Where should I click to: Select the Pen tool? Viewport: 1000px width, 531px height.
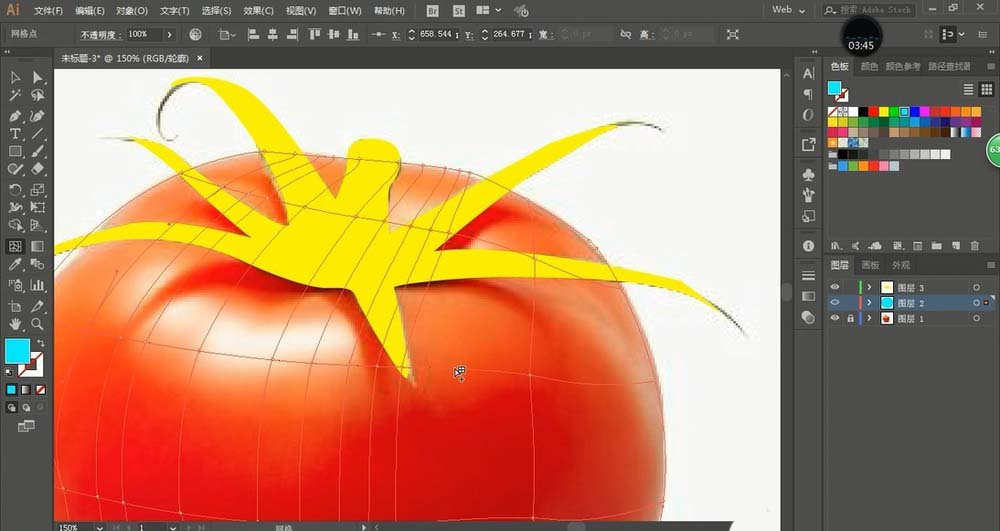[15, 116]
